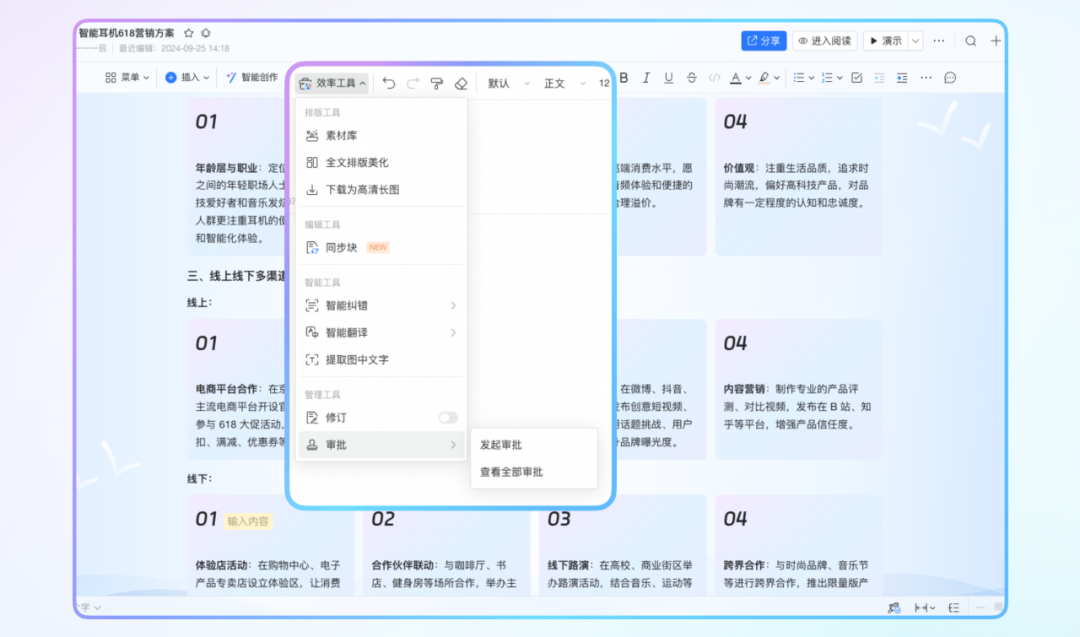The image size is (1080, 637).
Task: Apply italic formatting
Action: coord(646,78)
